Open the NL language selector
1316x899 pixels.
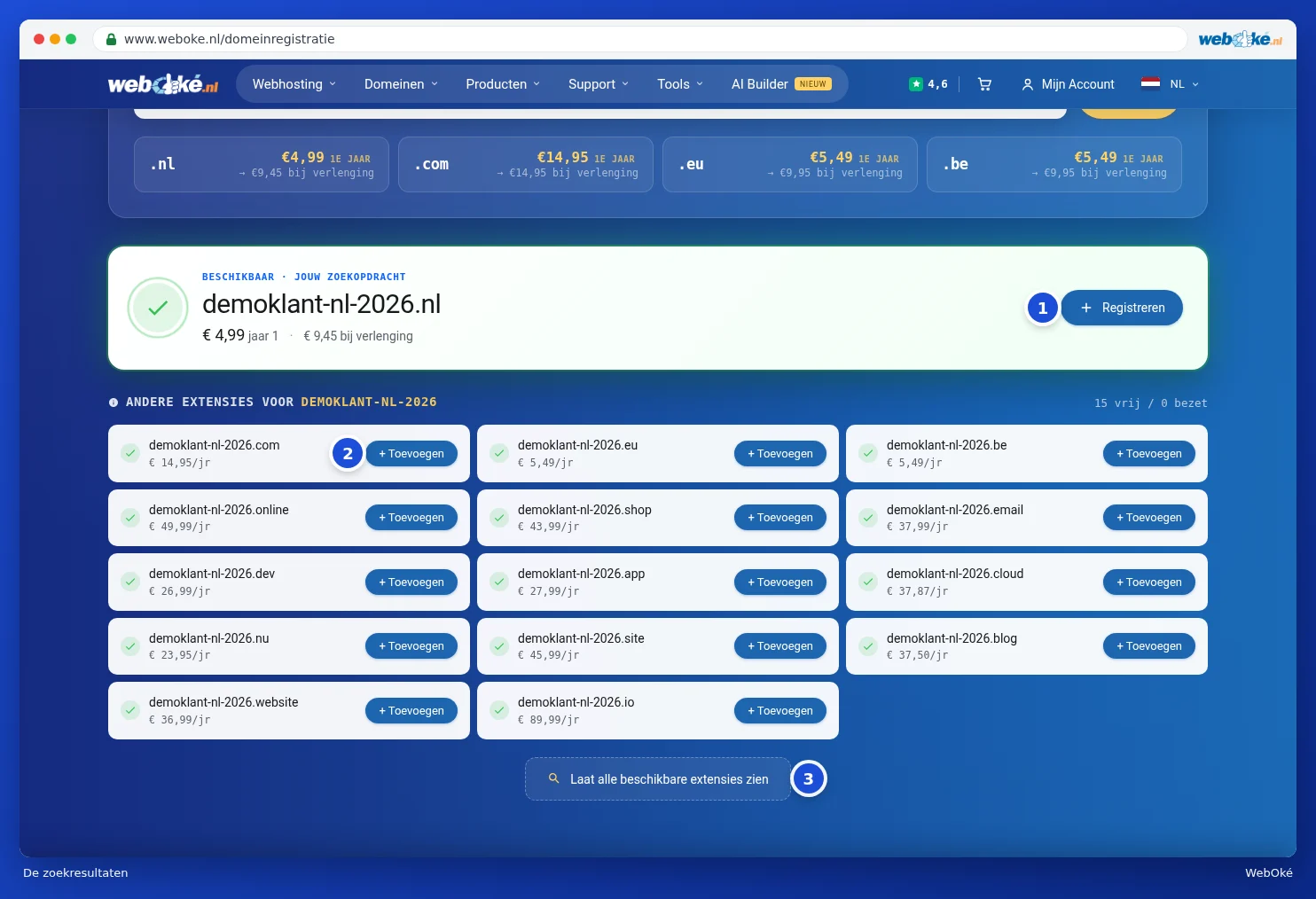1171,84
